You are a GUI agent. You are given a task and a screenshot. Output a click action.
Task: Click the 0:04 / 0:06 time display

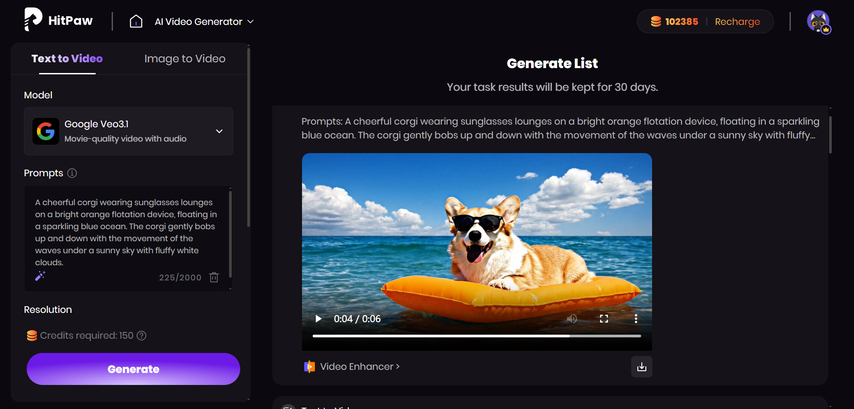point(357,319)
